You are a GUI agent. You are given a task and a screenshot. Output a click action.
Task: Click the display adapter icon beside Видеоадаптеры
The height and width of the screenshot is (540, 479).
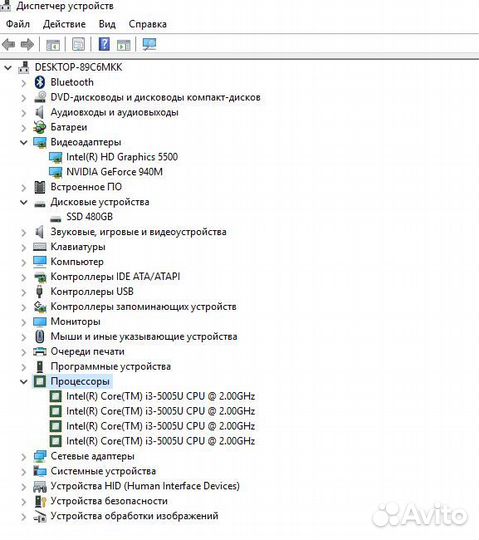[x=40, y=142]
